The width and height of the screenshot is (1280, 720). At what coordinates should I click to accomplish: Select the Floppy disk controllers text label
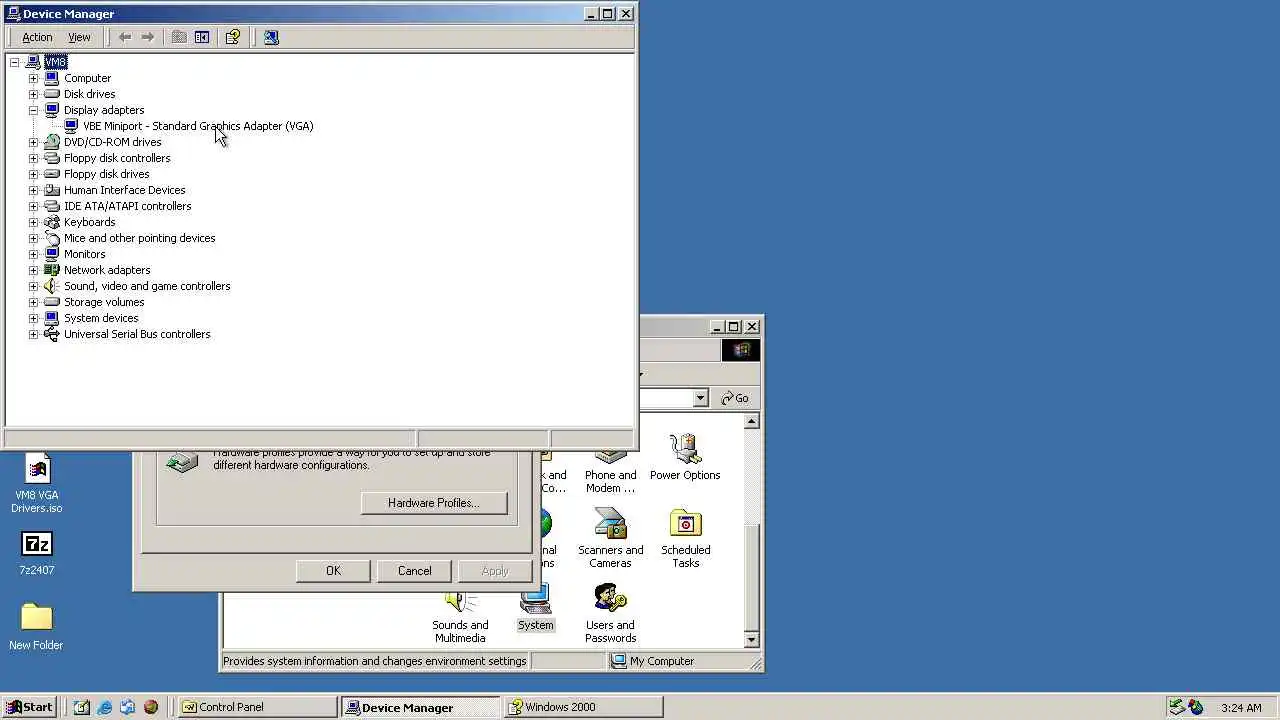(x=117, y=158)
